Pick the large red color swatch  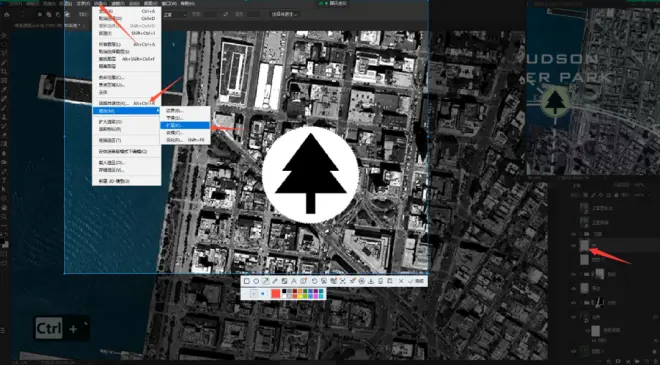[276, 293]
